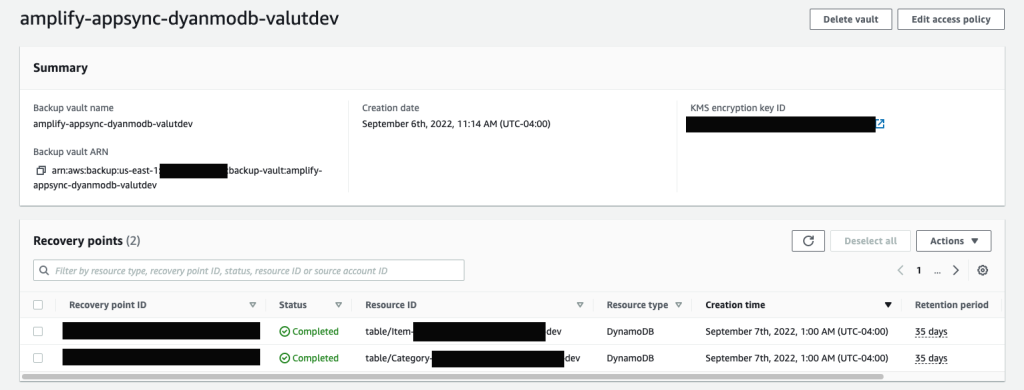The image size is (1024, 390).
Task: Check the Category table recovery point
Action: coord(38,358)
